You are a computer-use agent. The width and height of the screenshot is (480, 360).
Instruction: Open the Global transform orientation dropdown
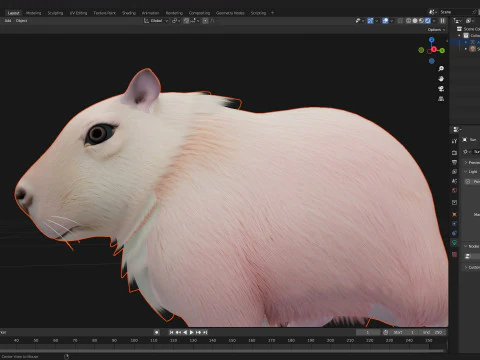click(x=156, y=21)
